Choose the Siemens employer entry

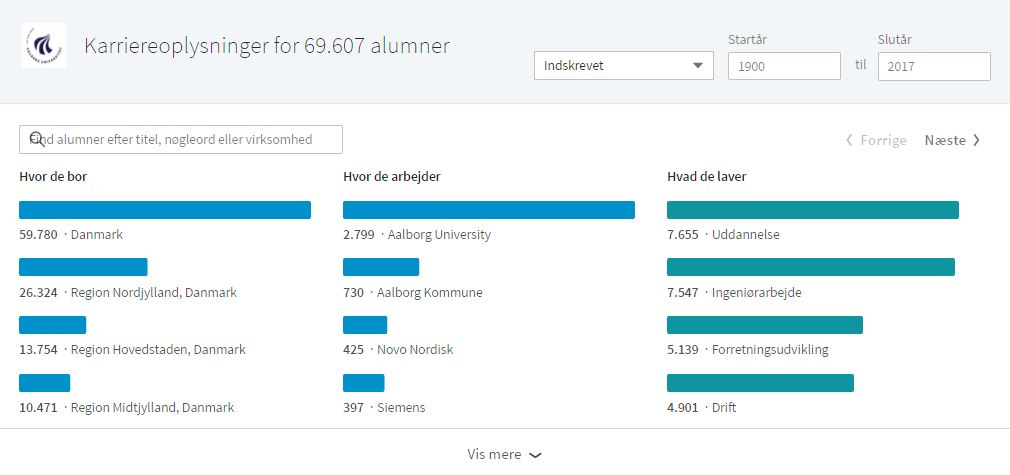tap(363, 383)
